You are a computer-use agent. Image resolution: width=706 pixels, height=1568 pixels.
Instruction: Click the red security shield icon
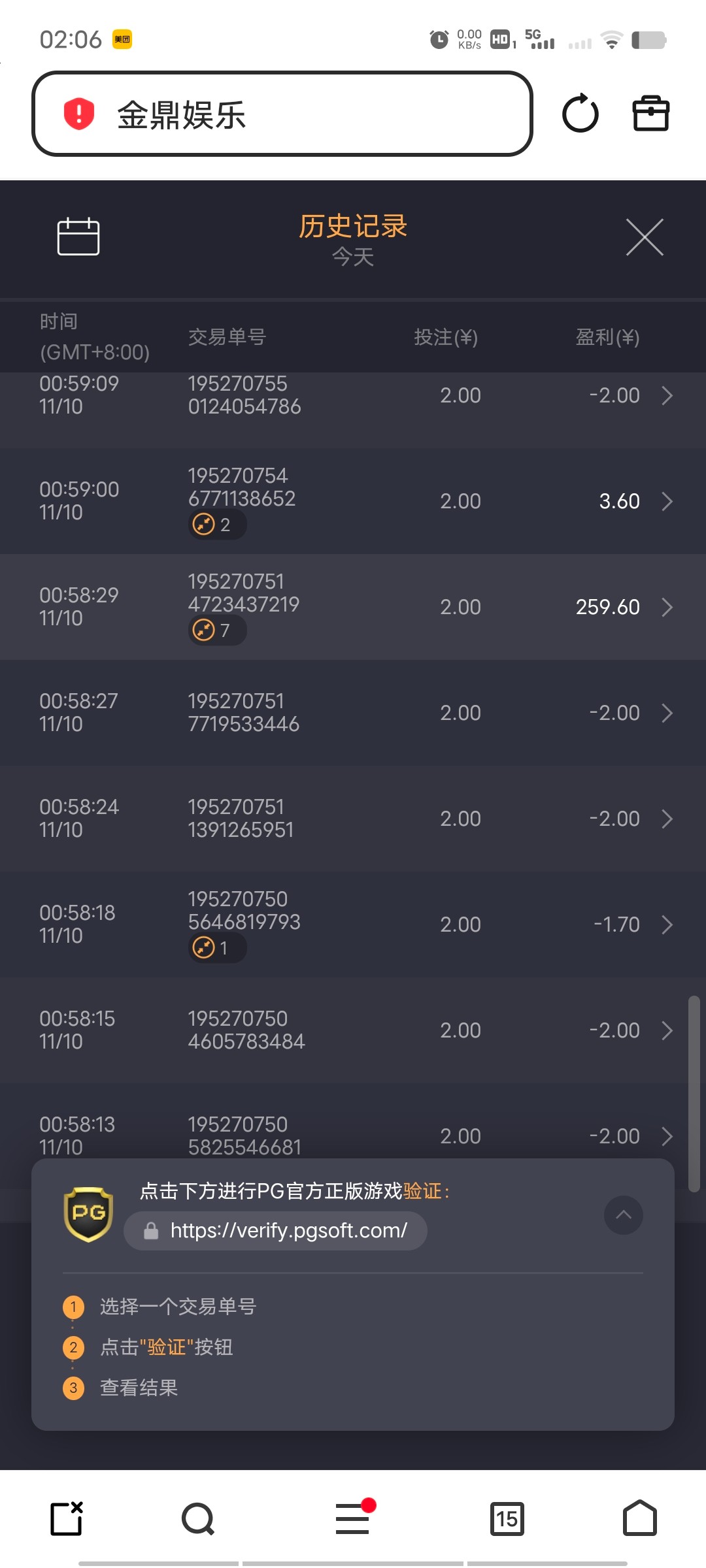[x=79, y=114]
